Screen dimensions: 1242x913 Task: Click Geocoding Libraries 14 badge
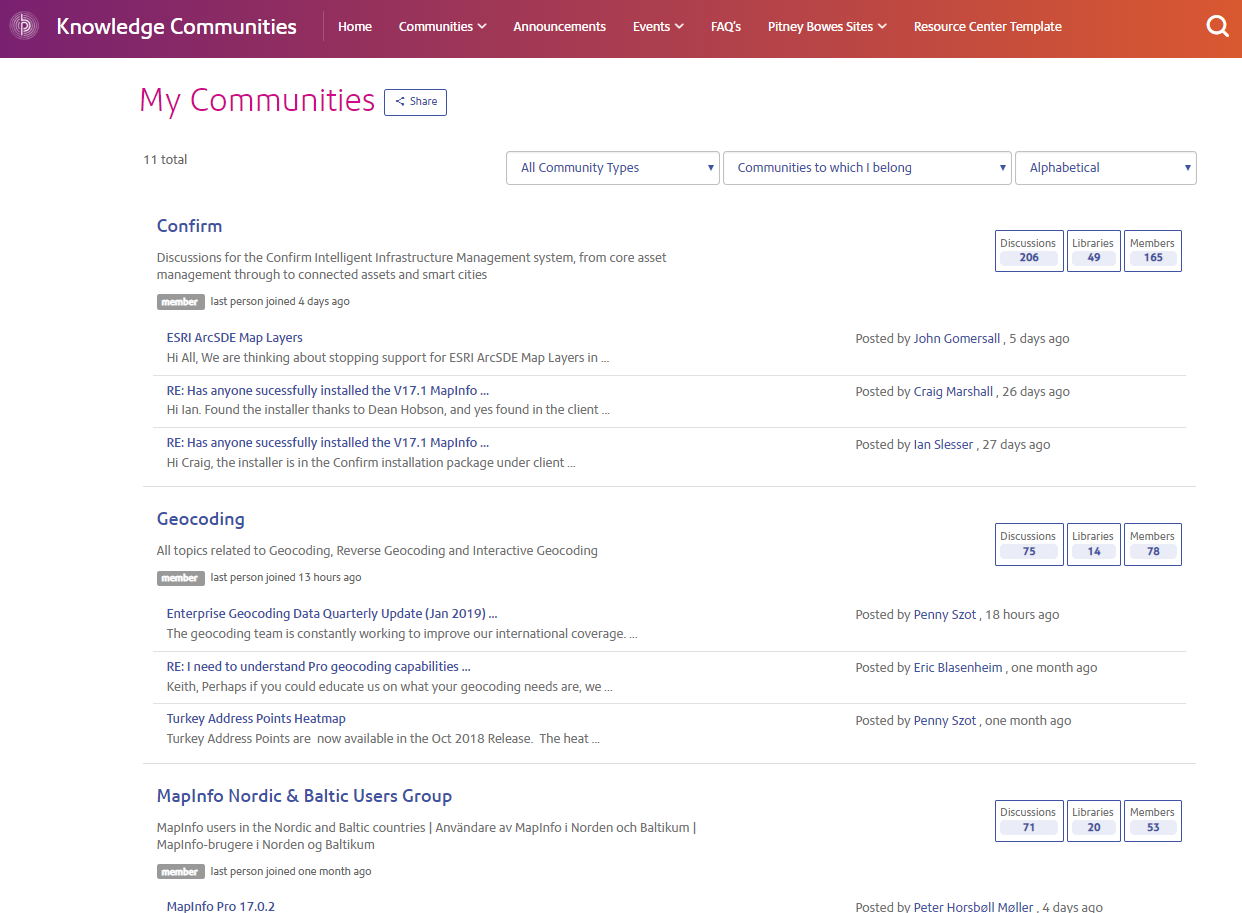click(1093, 544)
